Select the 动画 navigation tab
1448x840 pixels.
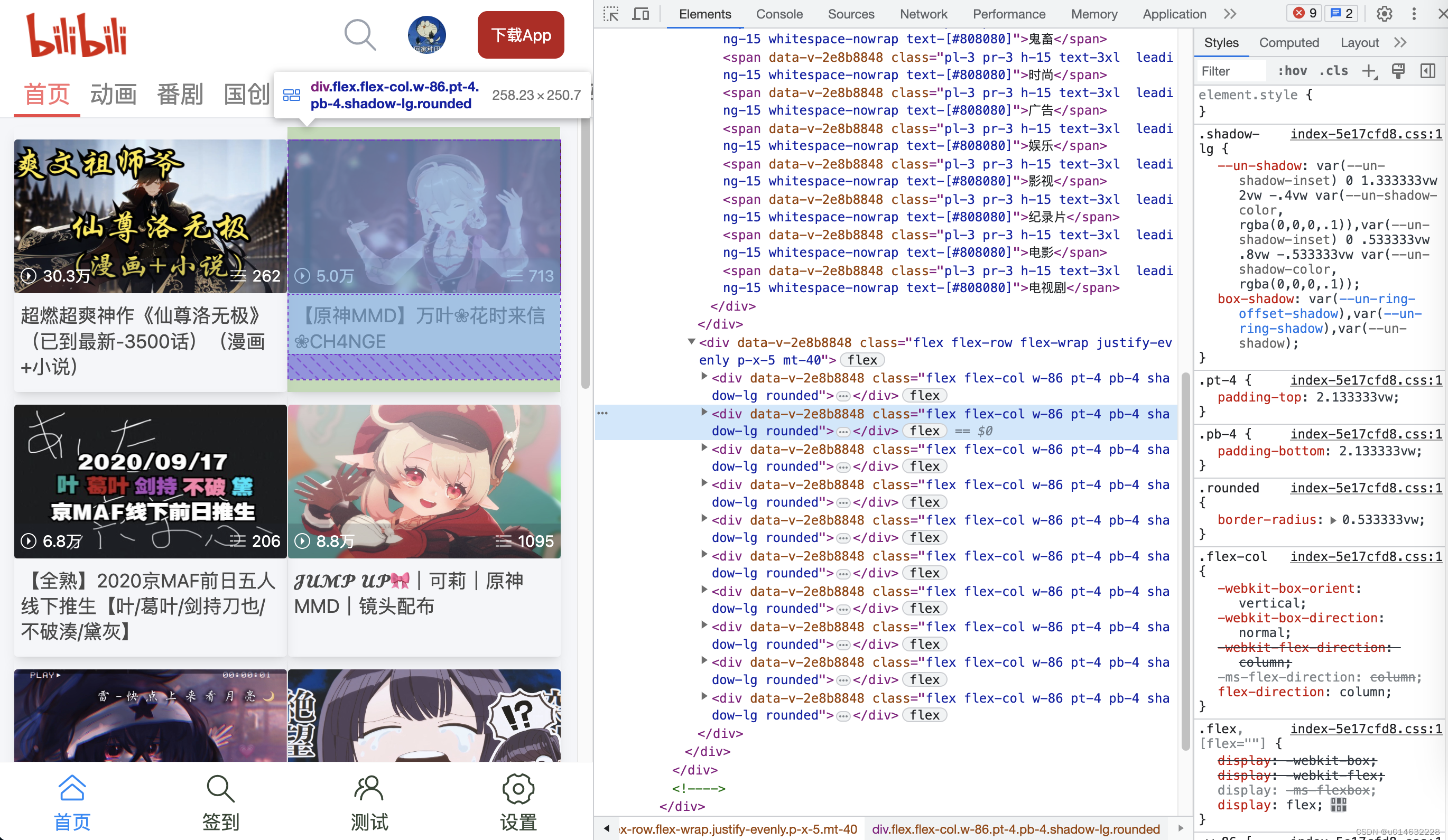click(x=113, y=94)
